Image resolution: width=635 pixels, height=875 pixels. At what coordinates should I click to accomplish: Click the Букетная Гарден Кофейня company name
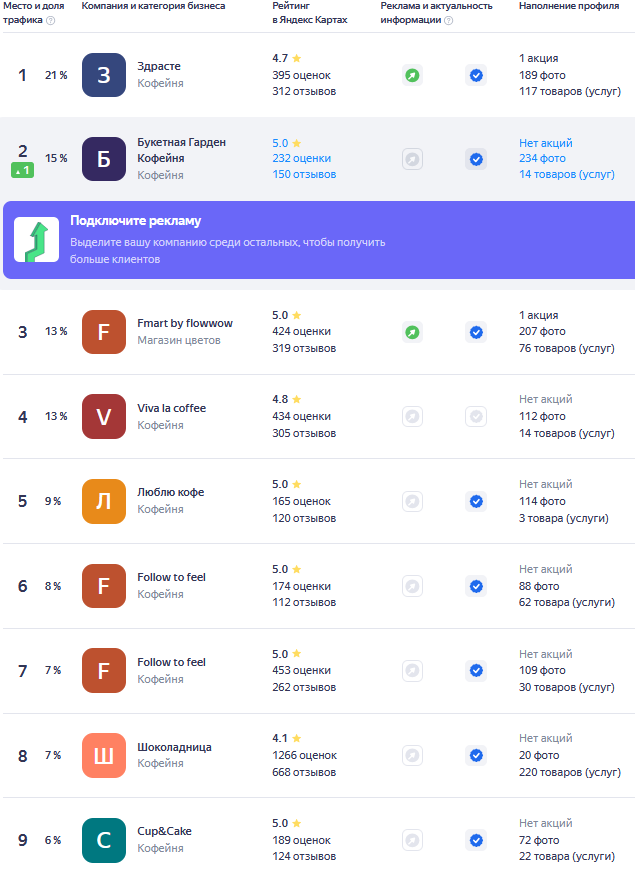(x=181, y=150)
